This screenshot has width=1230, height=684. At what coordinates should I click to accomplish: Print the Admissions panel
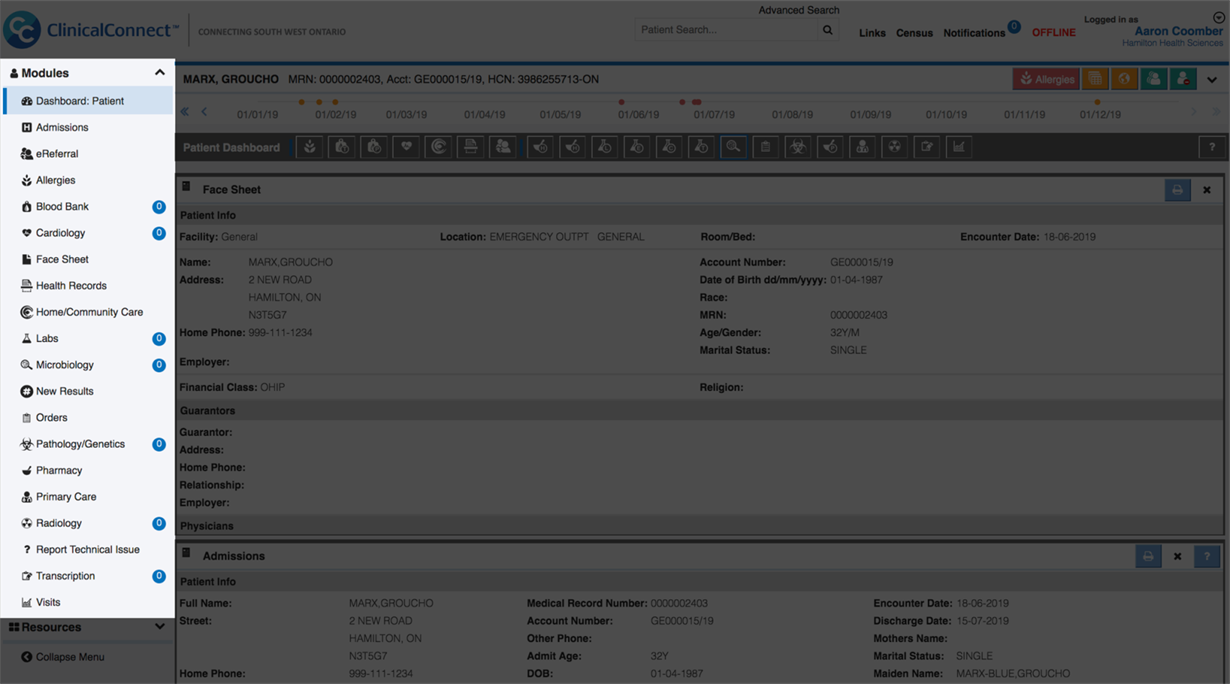click(1148, 556)
